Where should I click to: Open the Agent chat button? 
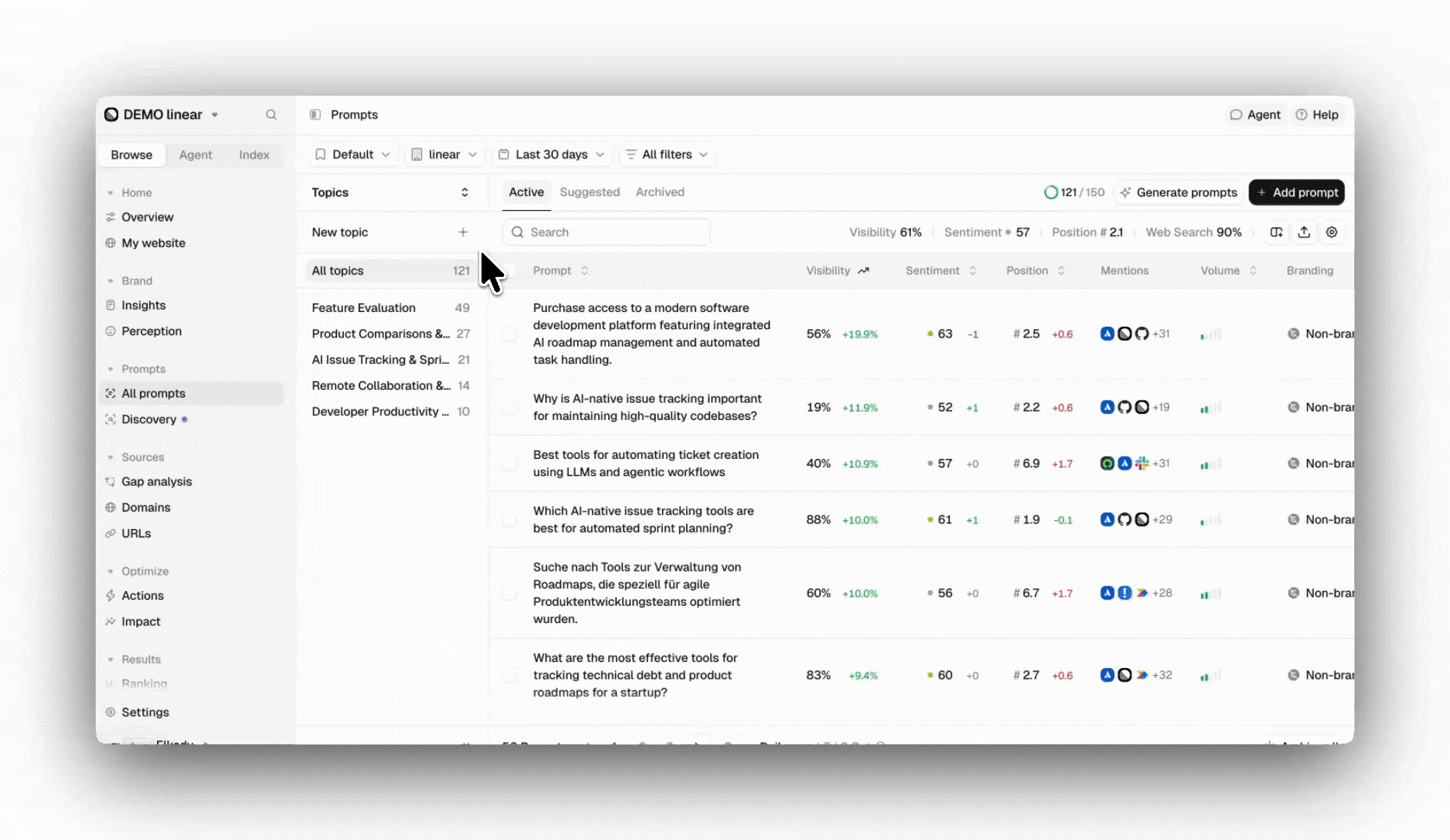click(x=1255, y=114)
